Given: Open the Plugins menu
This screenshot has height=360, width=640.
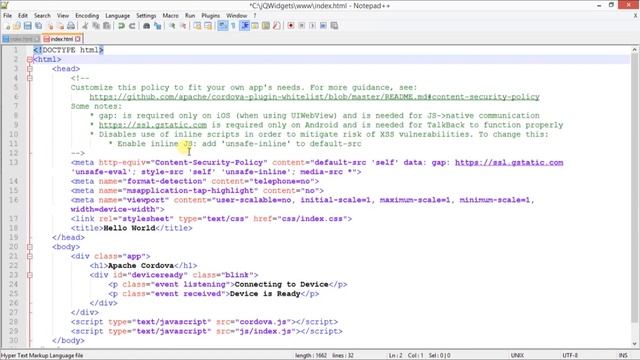Looking at the screenshot, I should click(211, 16).
